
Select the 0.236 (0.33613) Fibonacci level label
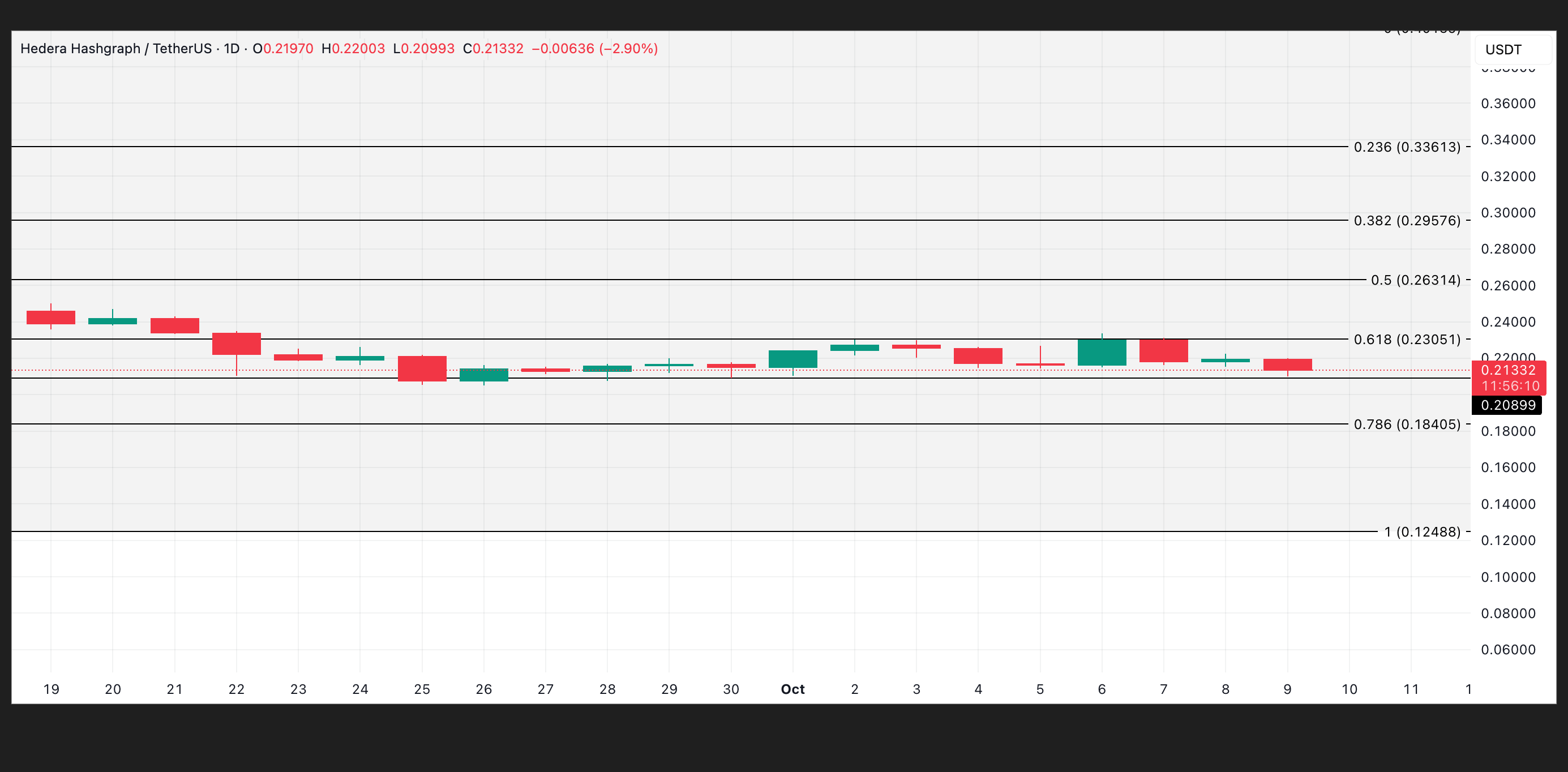(1406, 147)
